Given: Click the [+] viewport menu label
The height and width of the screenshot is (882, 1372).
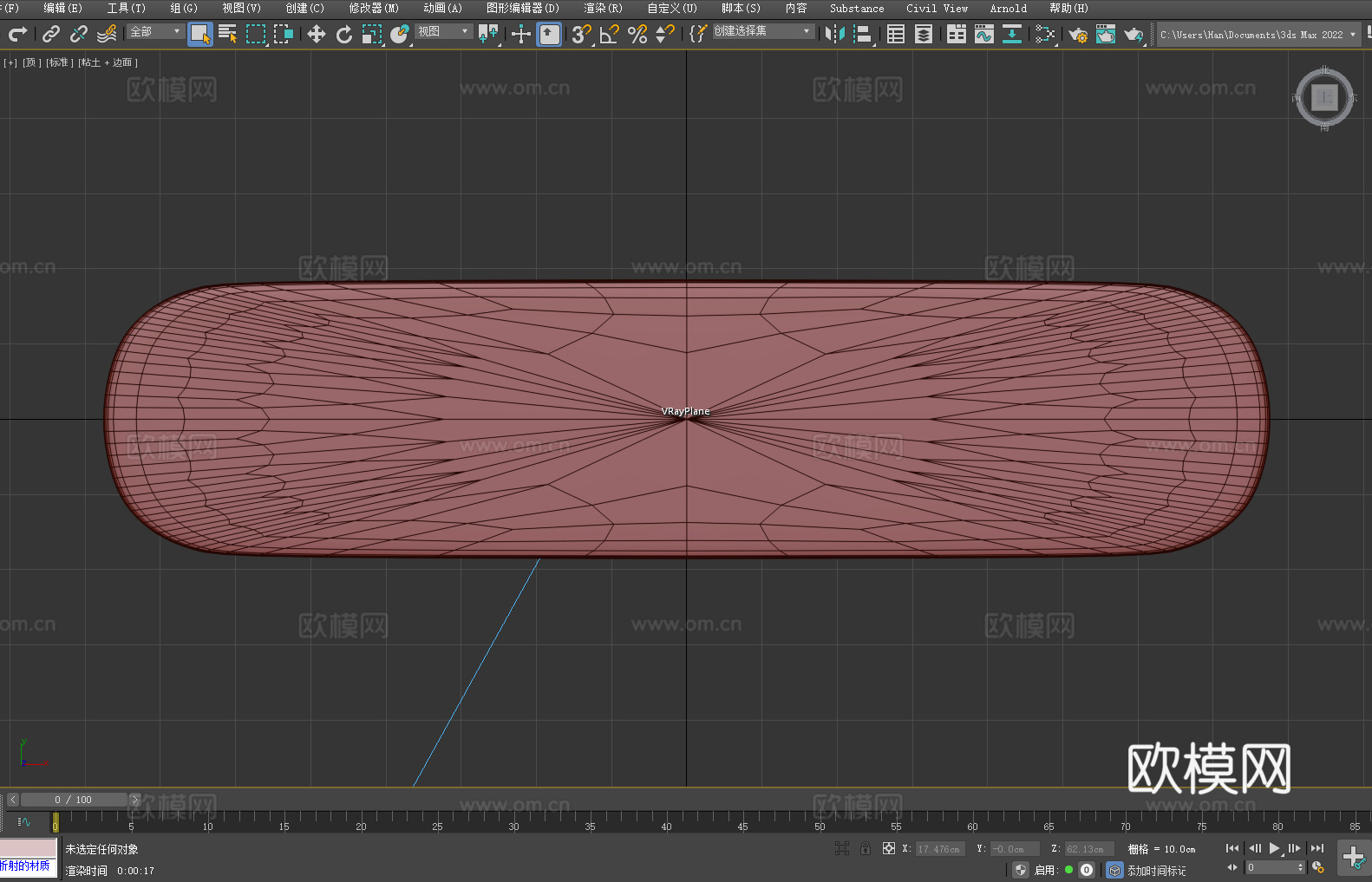Looking at the screenshot, I should (10, 62).
